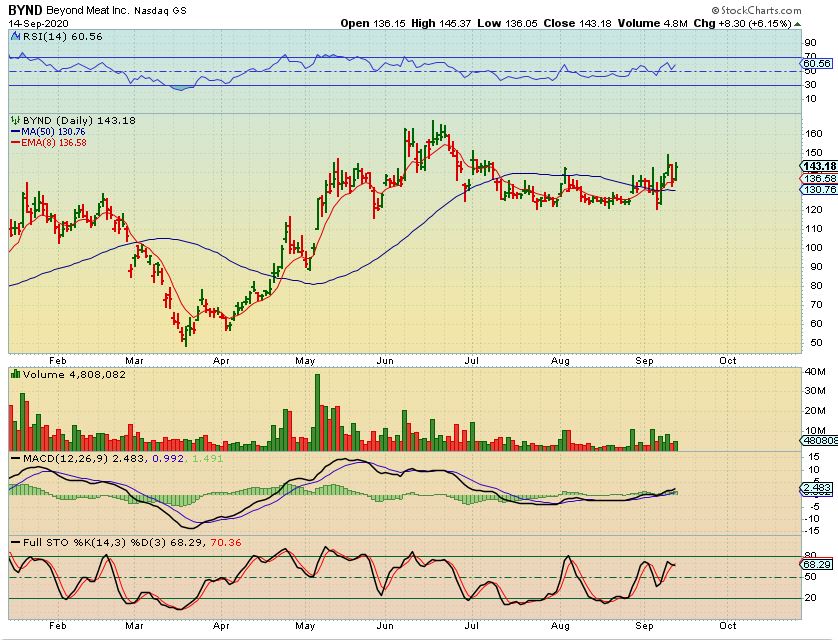Click the 68.29 stochastic value tag on axis
838x640 pixels.
pos(817,565)
